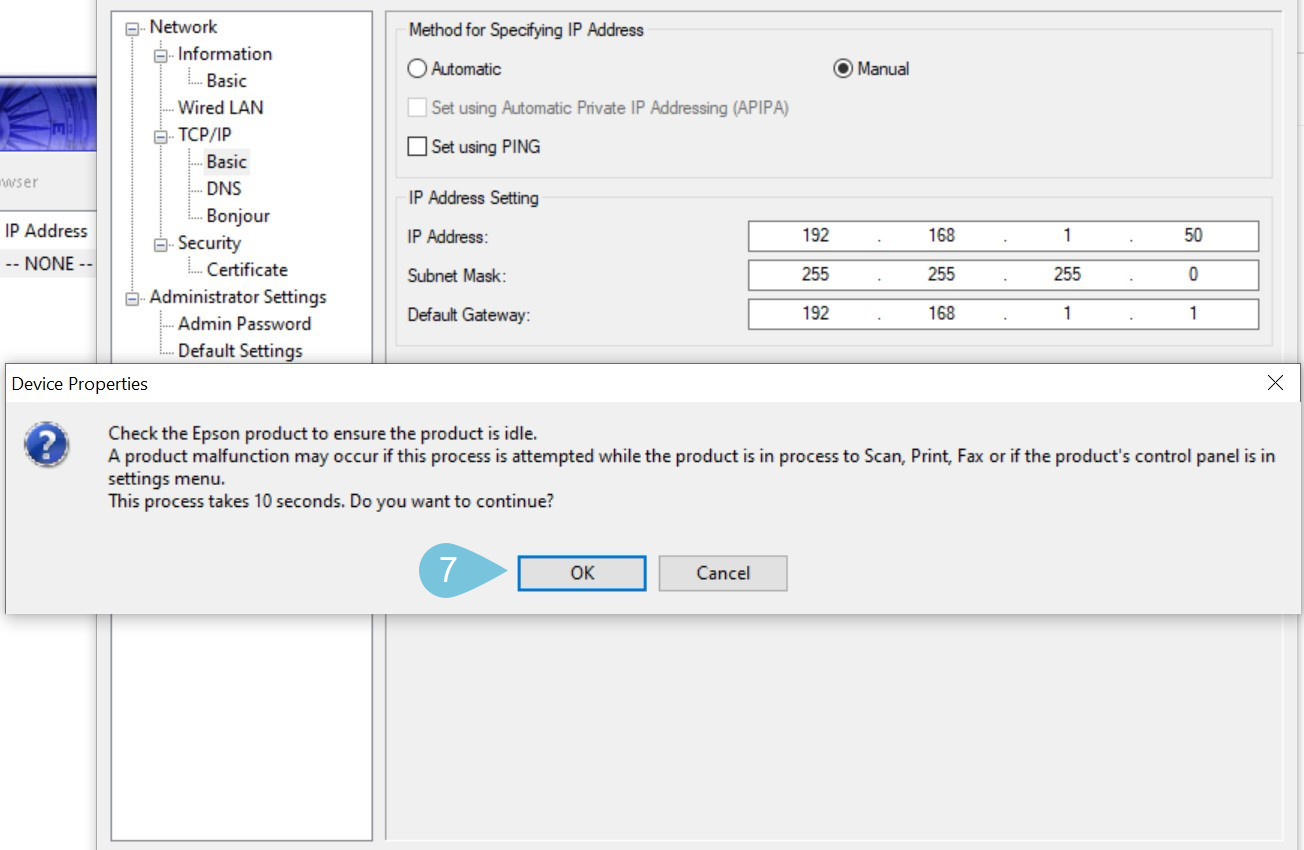Viewport: 1304px width, 850px height.
Task: Enable the Set using PING checkbox
Action: (x=417, y=147)
